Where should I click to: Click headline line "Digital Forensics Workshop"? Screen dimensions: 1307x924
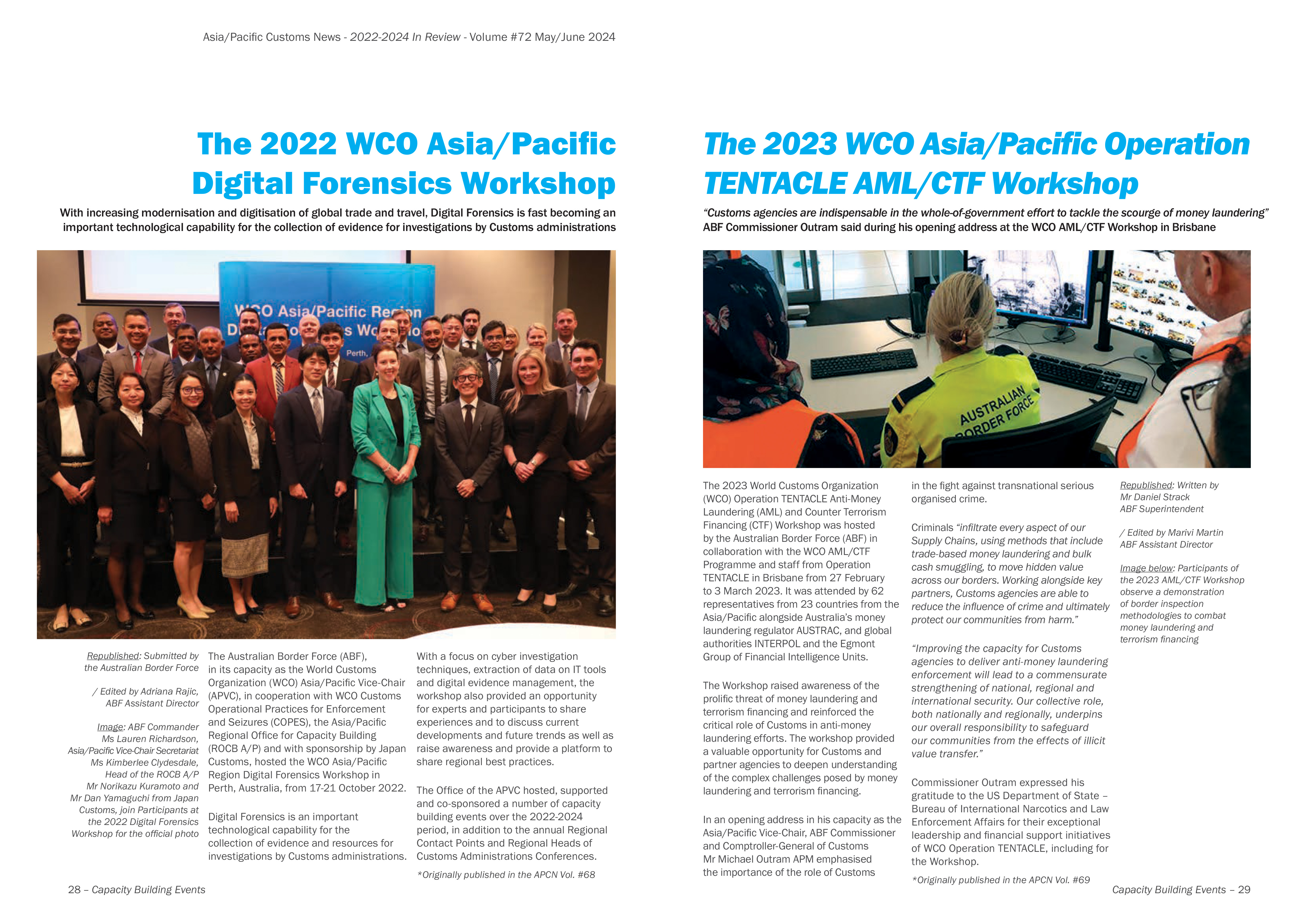pyautogui.click(x=404, y=183)
